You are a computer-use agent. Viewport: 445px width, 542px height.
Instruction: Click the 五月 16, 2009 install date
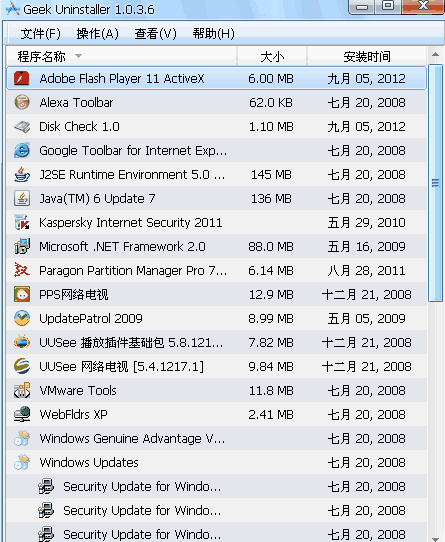point(367,246)
